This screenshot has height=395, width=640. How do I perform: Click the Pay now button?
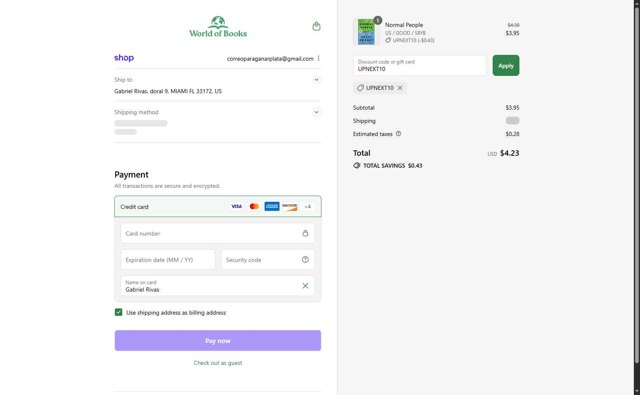[218, 341]
